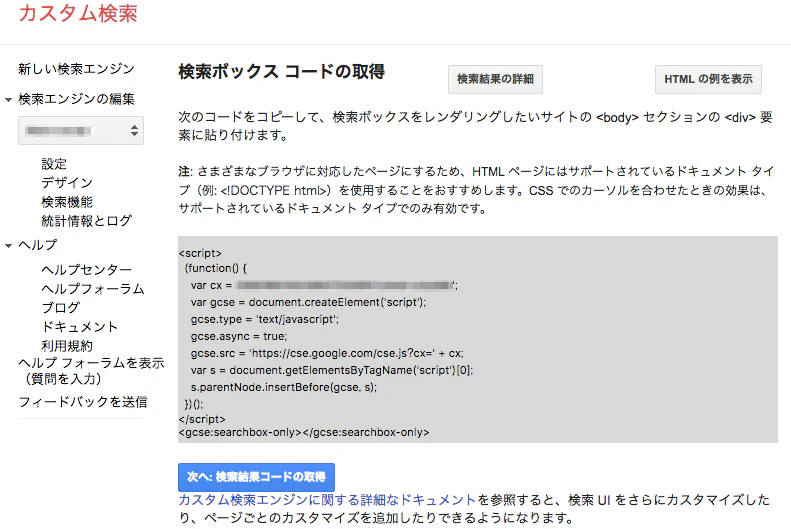Open the search engine selection dropdown
This screenshot has height=529, width=791.
81,131
